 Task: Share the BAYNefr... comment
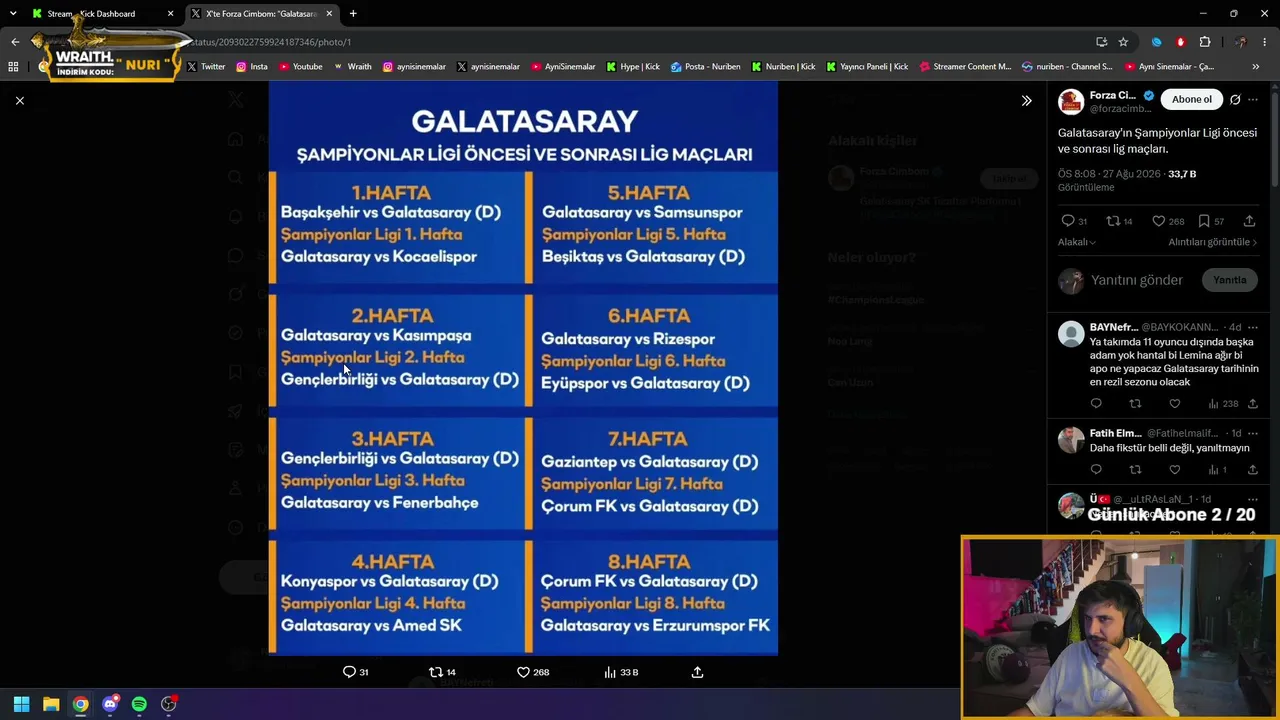[1253, 404]
